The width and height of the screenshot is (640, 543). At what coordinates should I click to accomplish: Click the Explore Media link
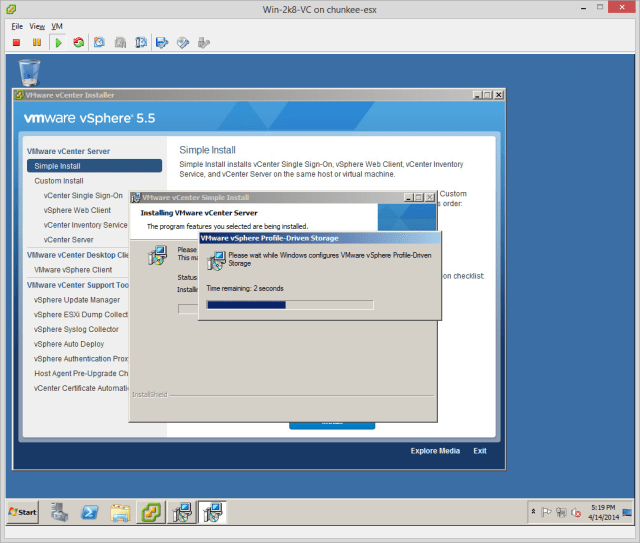tap(435, 451)
